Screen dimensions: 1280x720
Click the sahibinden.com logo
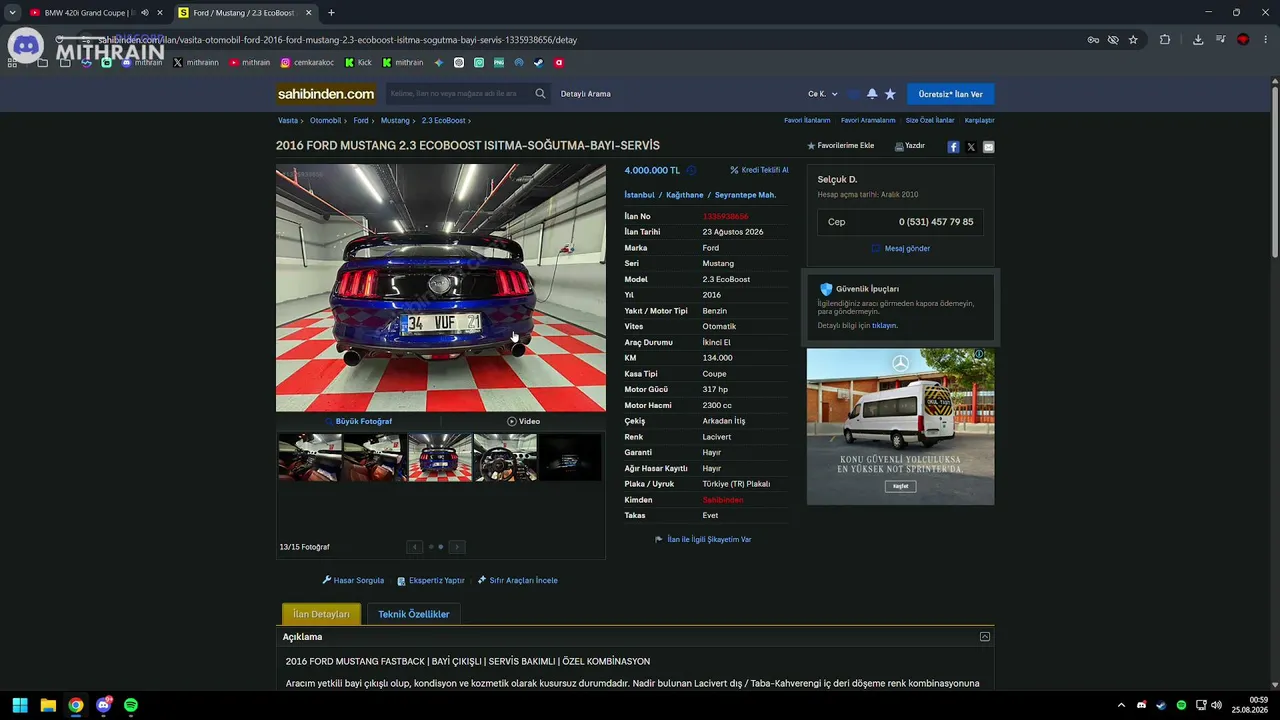coord(326,94)
